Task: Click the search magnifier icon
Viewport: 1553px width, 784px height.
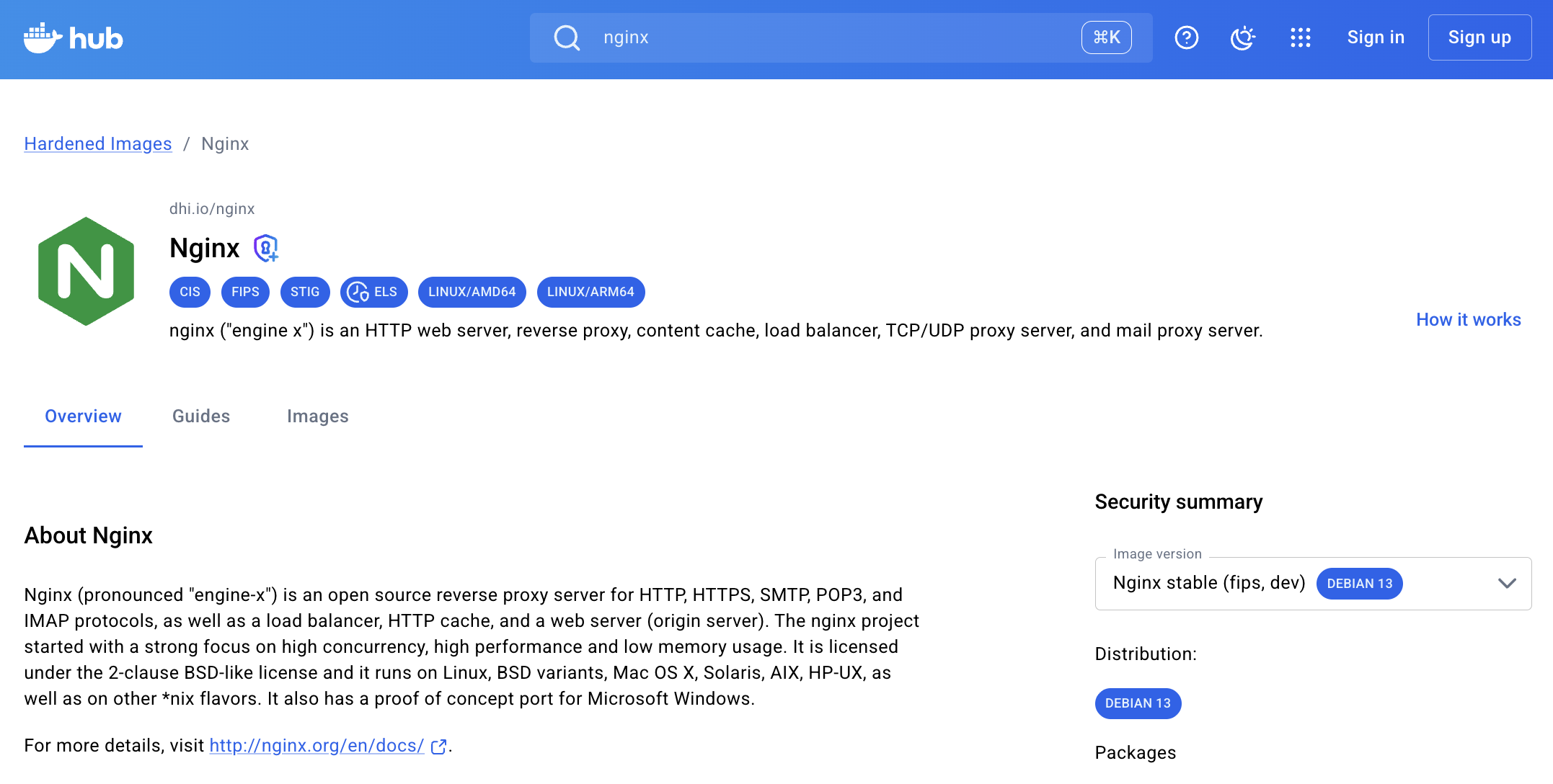Action: coord(567,37)
